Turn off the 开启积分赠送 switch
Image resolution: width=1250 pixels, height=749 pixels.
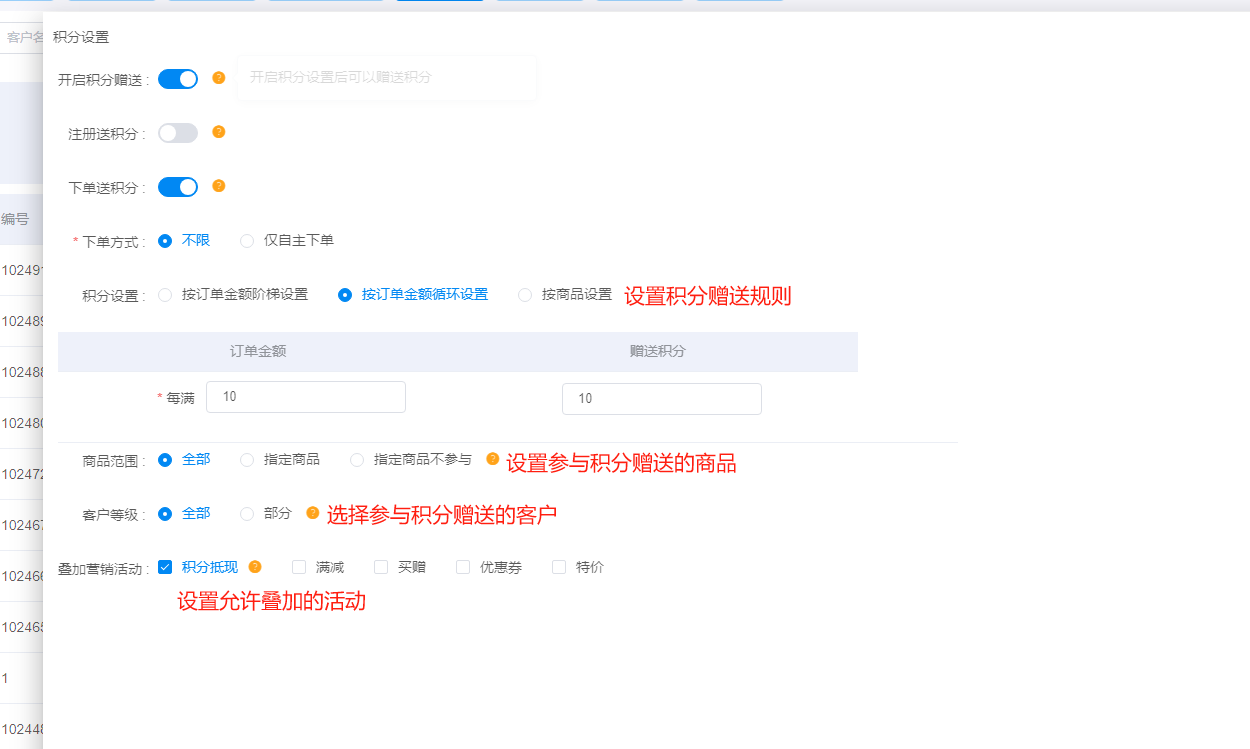pyautogui.click(x=178, y=79)
